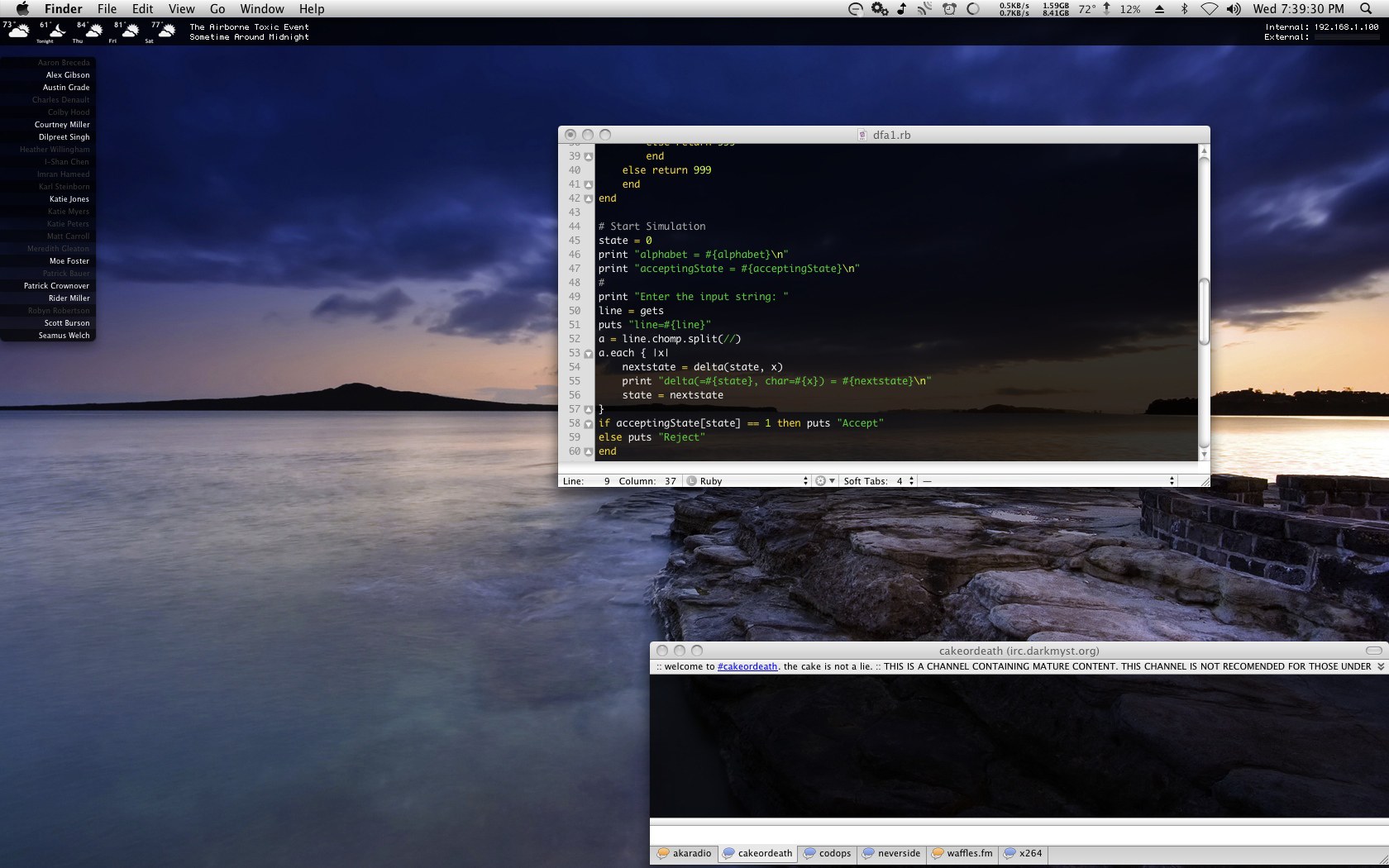The height and width of the screenshot is (868, 1389).
Task: Open the Go menu
Action: [x=217, y=9]
